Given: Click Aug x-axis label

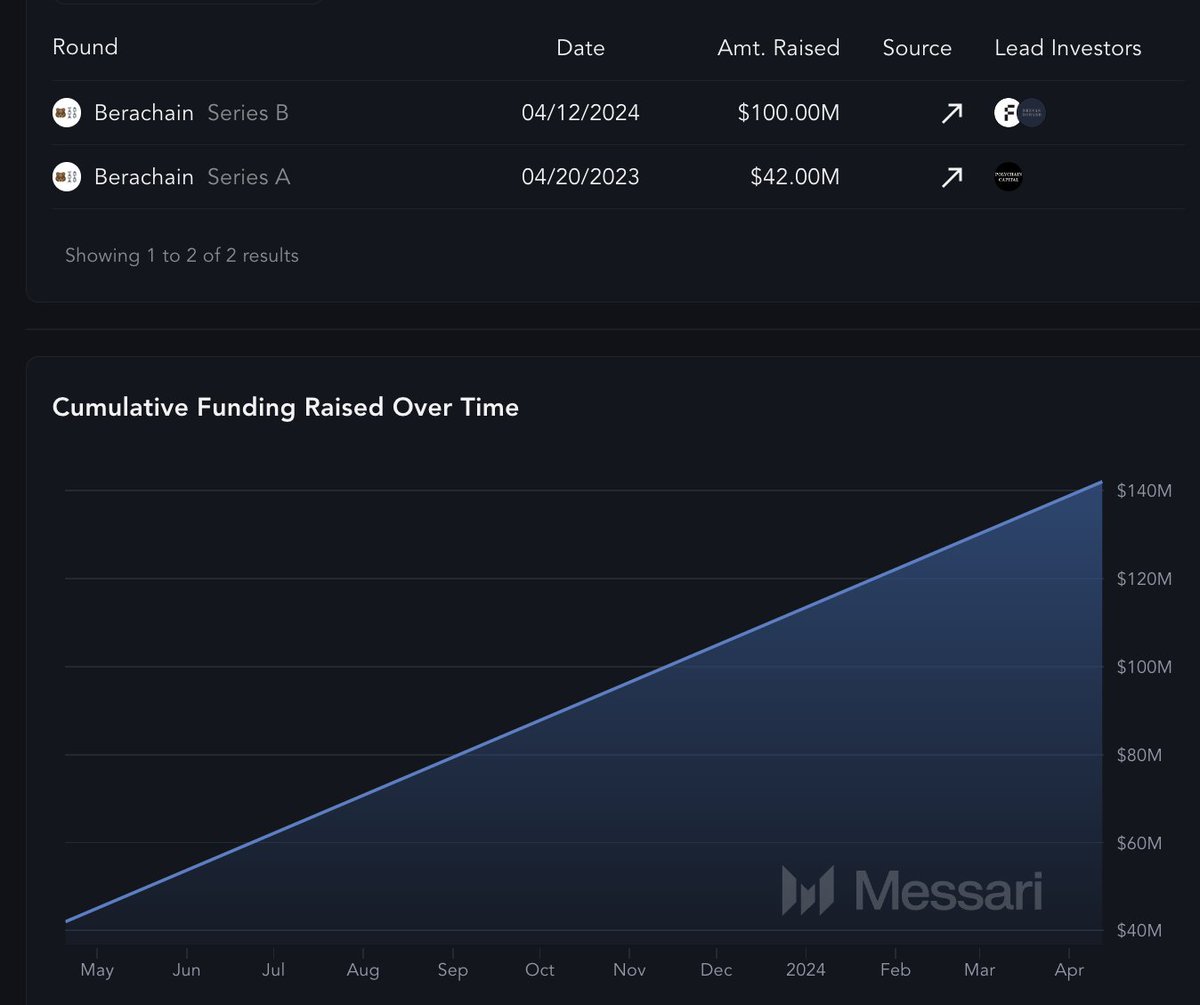Looking at the screenshot, I should click(363, 970).
